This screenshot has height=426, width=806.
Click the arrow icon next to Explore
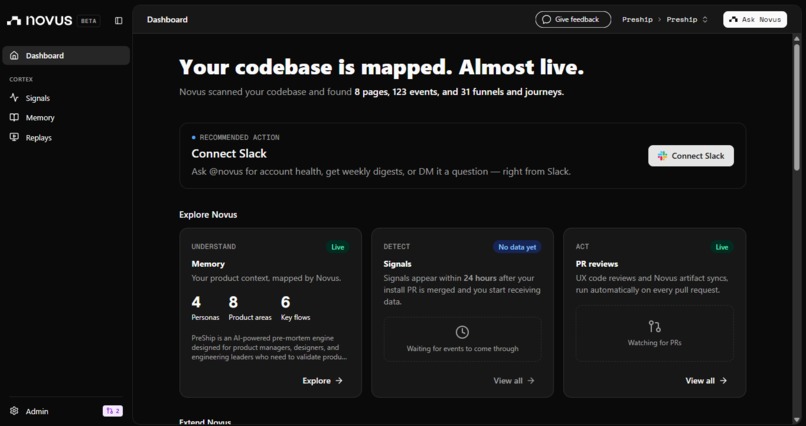click(339, 381)
